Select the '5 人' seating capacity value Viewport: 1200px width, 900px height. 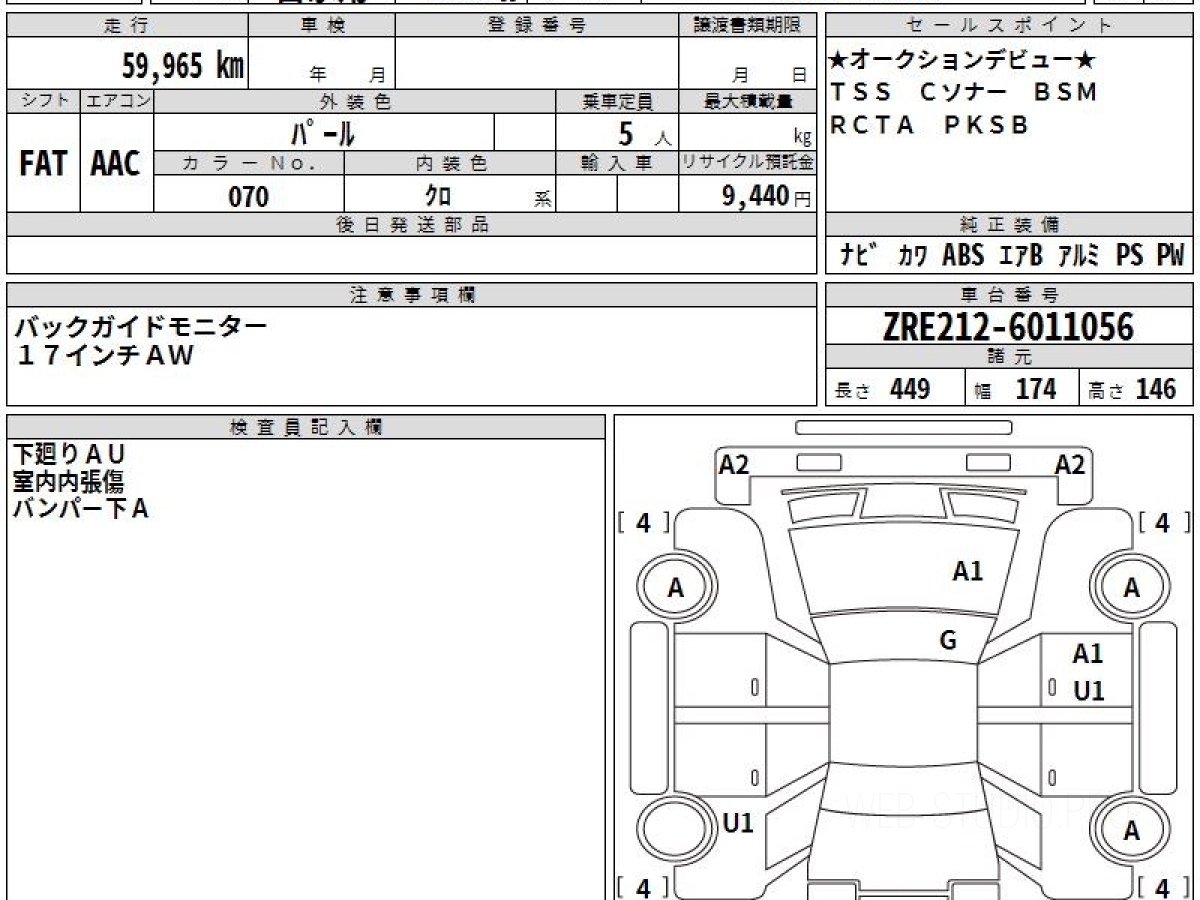point(645,132)
